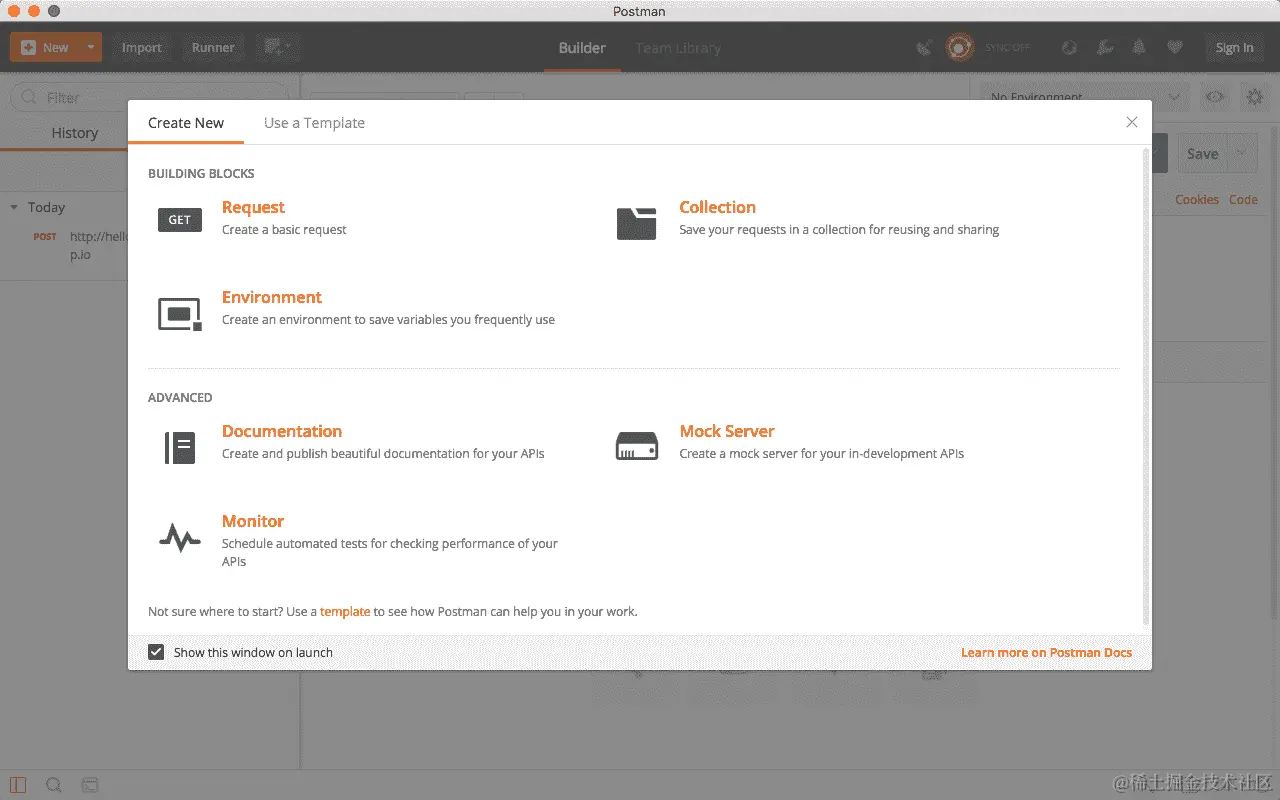Open Learn more on Postman Docs

(x=1046, y=652)
